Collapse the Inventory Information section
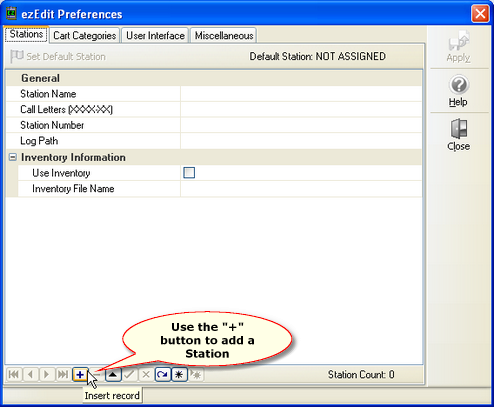Screen dimensions: 494x407 [x=13, y=157]
